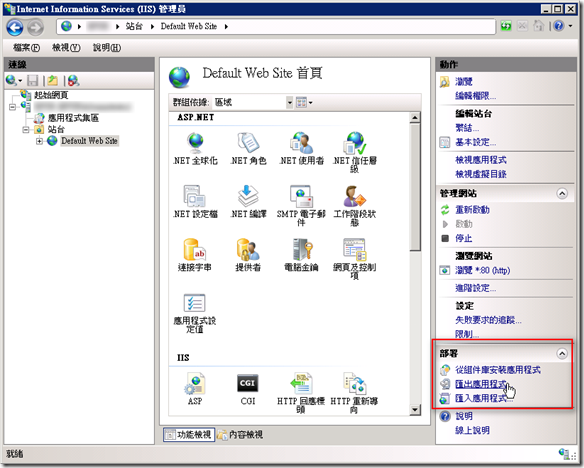Click the feature list scrollbar up arrow
The image size is (584, 468).
(x=415, y=118)
